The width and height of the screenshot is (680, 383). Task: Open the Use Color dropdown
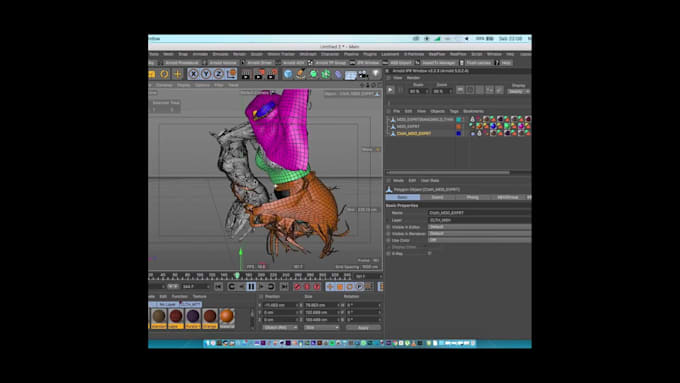pos(479,240)
